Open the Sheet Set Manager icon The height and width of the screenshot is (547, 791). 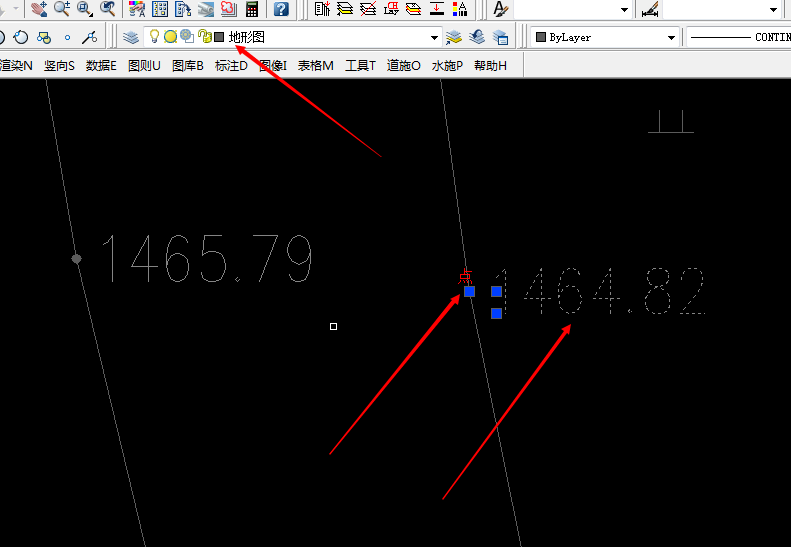pos(206,9)
